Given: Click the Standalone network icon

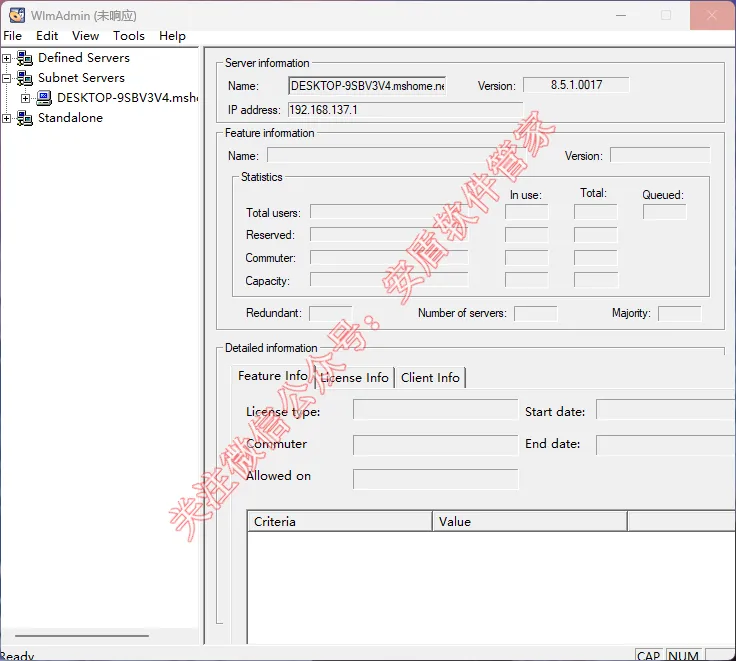Looking at the screenshot, I should (24, 118).
